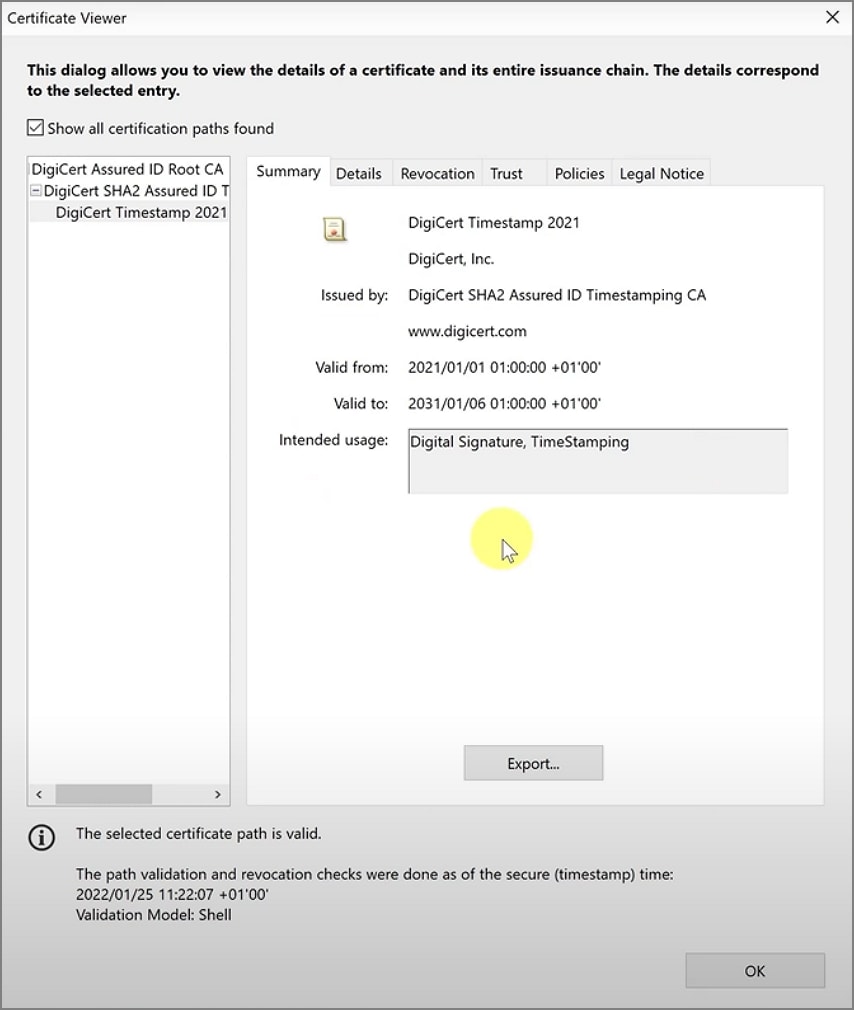Select DigiCert Assured ID Root CA entry

[x=128, y=169]
